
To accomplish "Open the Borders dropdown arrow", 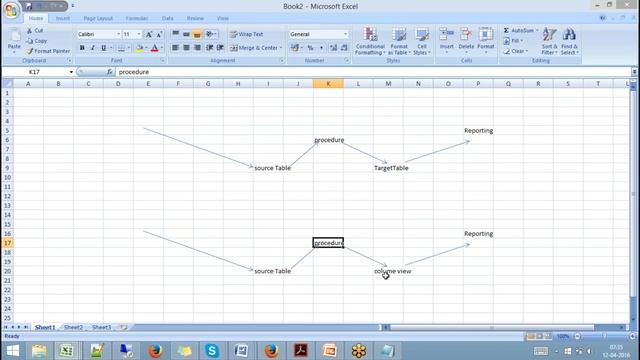I will (129, 48).
